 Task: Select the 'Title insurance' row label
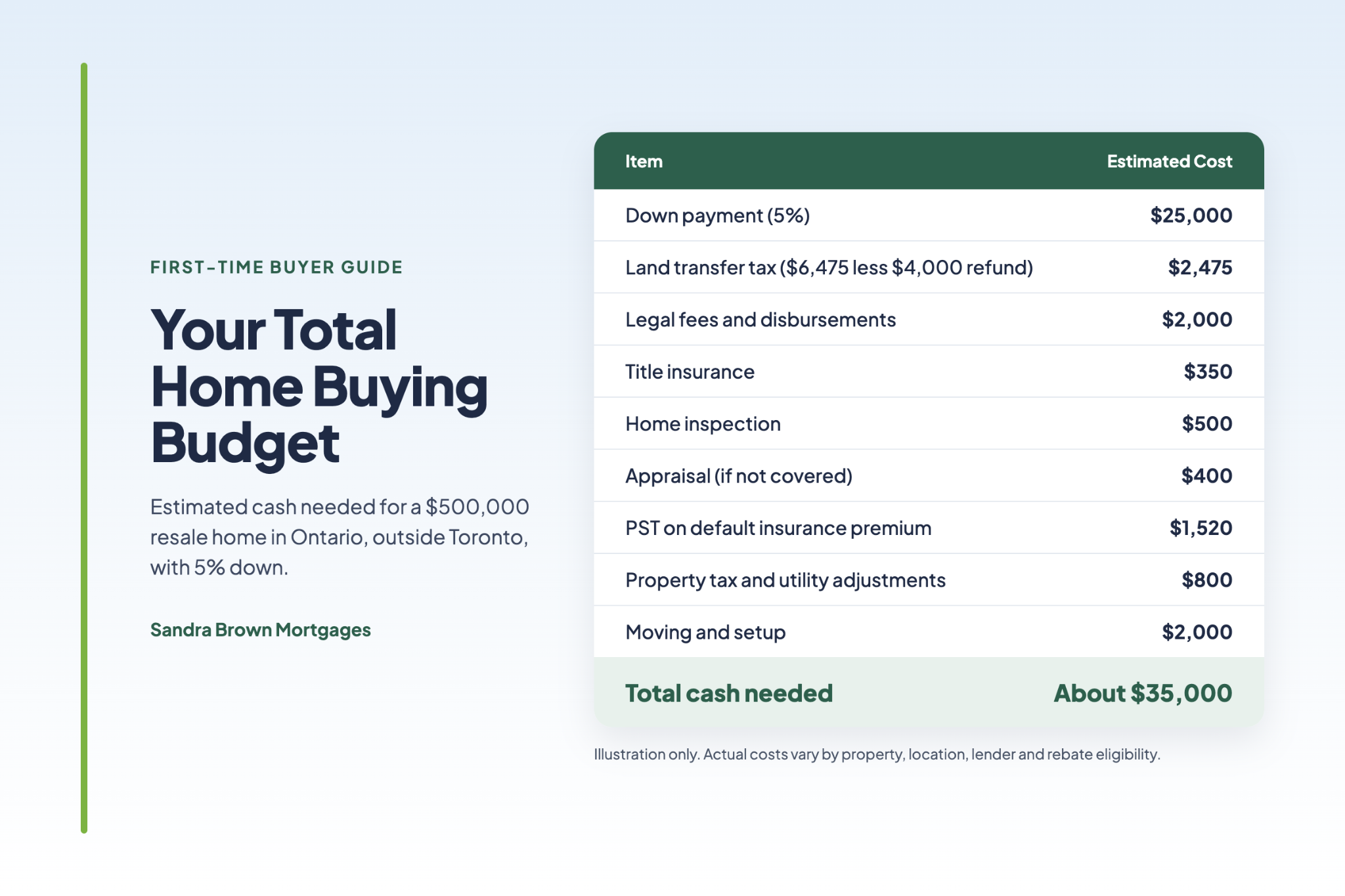click(690, 372)
